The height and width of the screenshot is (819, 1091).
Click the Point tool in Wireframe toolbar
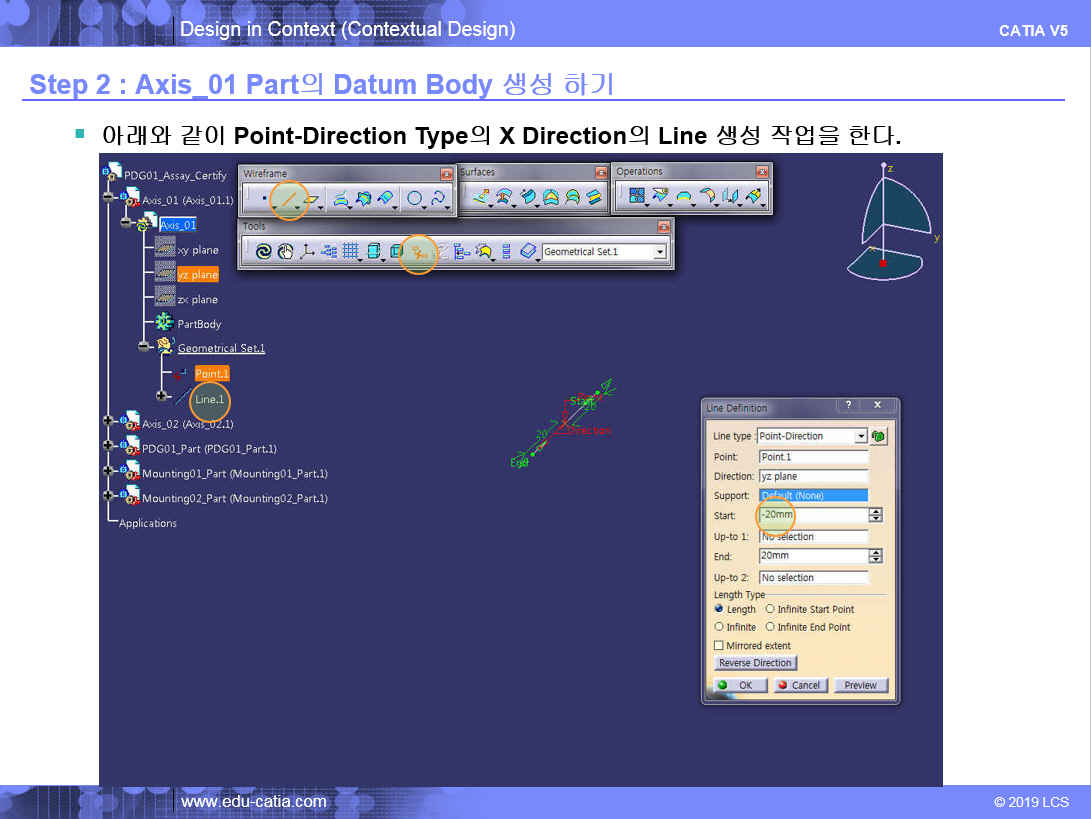coord(263,199)
